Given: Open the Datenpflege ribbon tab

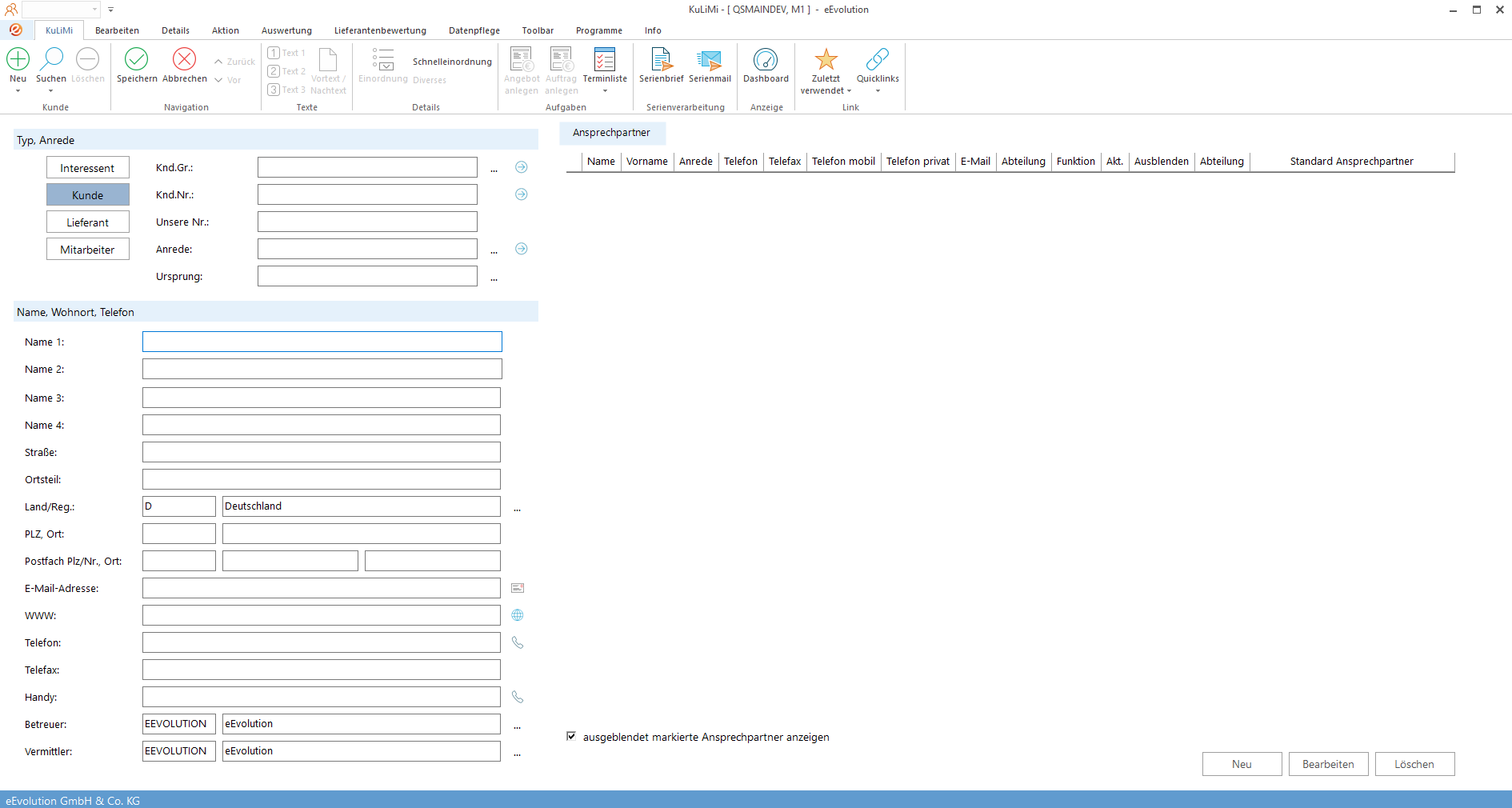Looking at the screenshot, I should [474, 30].
